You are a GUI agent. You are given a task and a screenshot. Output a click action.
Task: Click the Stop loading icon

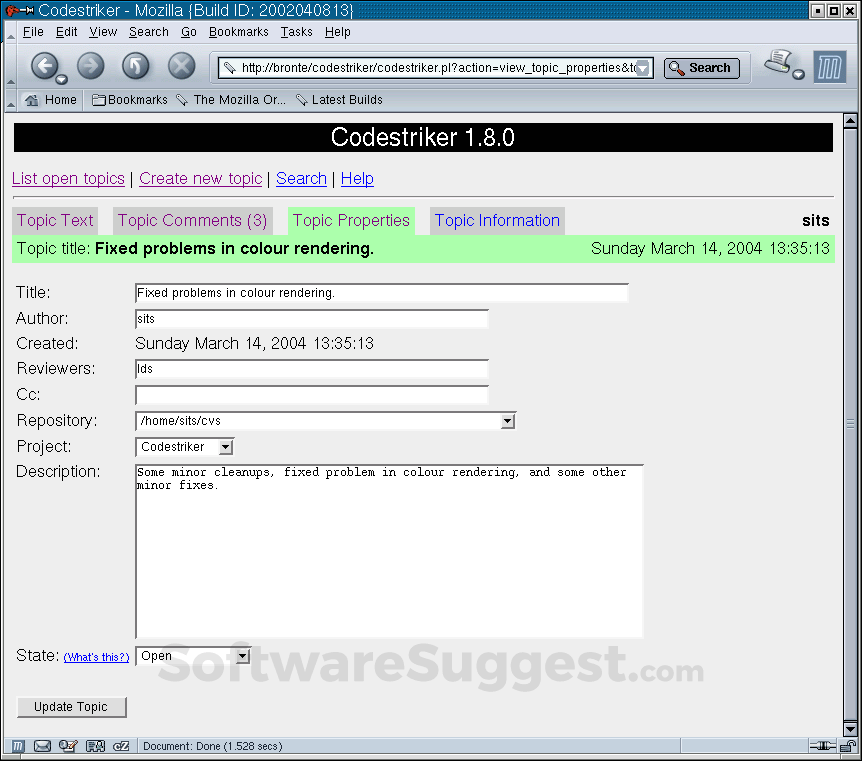[x=182, y=67]
